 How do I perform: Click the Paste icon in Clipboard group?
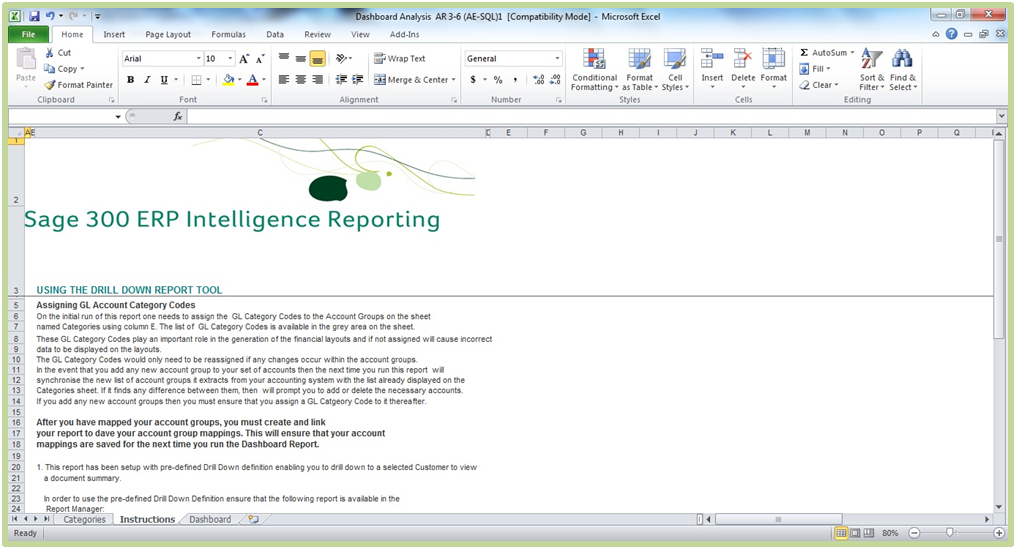26,60
